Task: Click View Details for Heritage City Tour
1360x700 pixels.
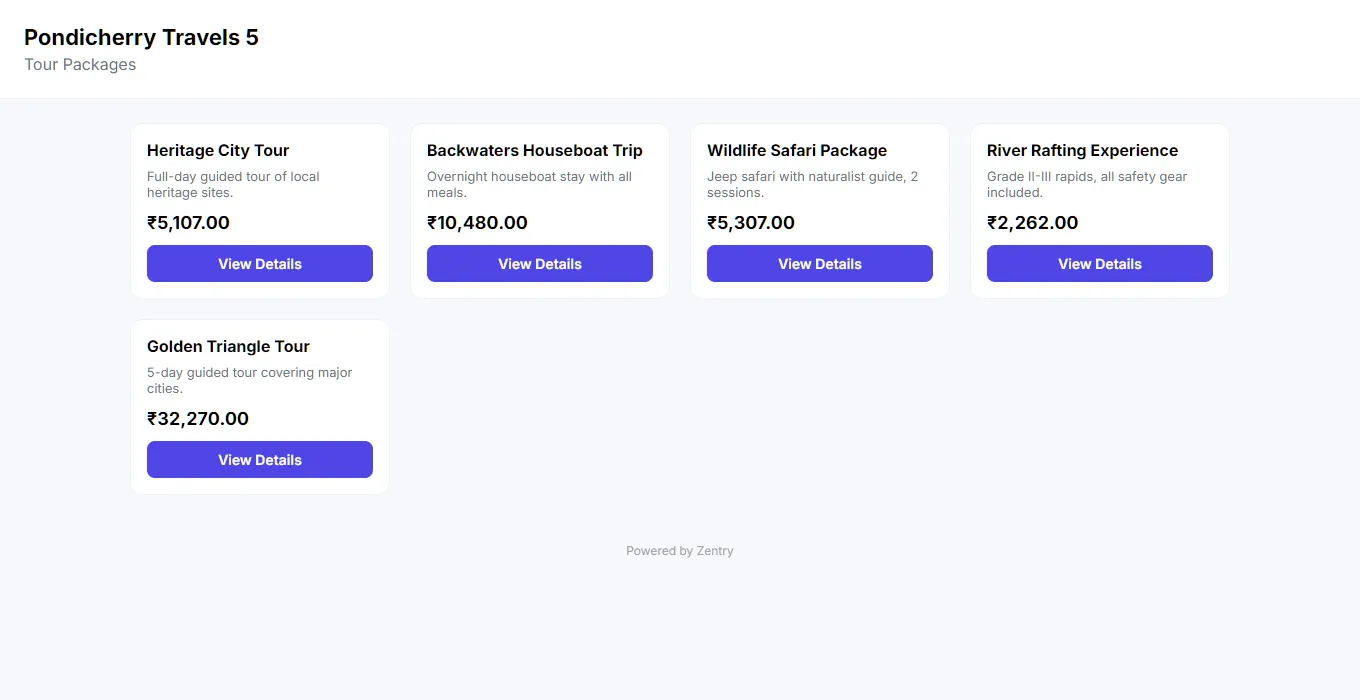Action: coord(260,264)
